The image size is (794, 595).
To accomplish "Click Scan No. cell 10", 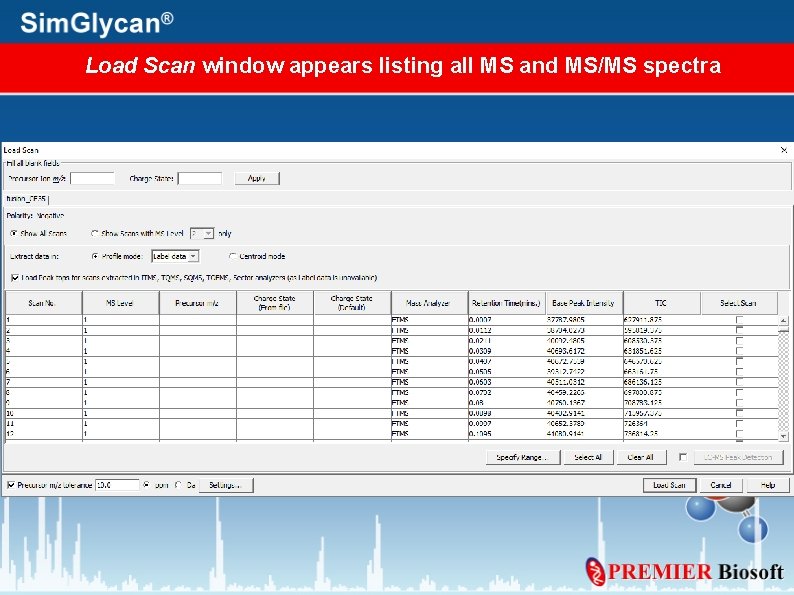I will coord(44,413).
